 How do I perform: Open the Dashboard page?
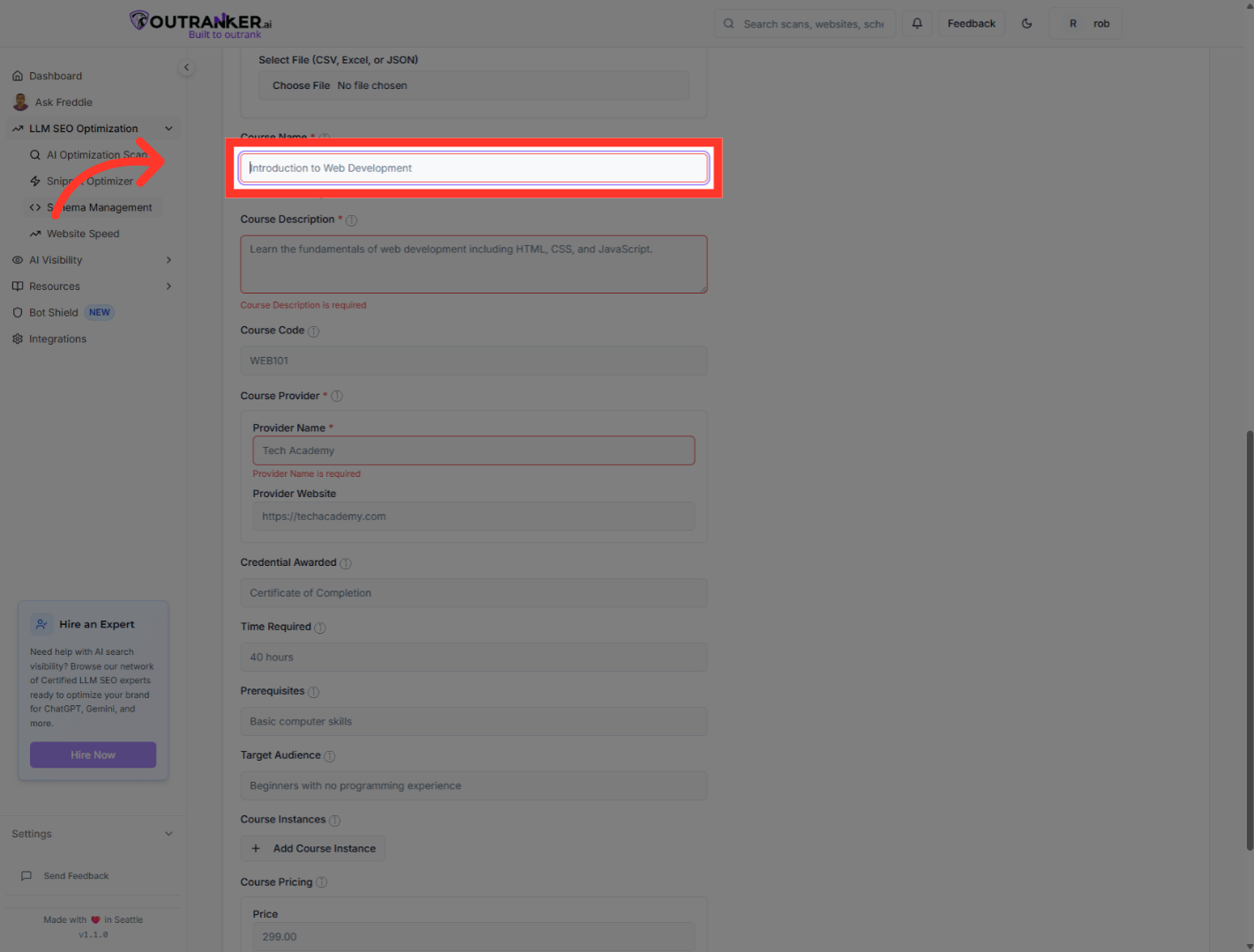(x=56, y=76)
